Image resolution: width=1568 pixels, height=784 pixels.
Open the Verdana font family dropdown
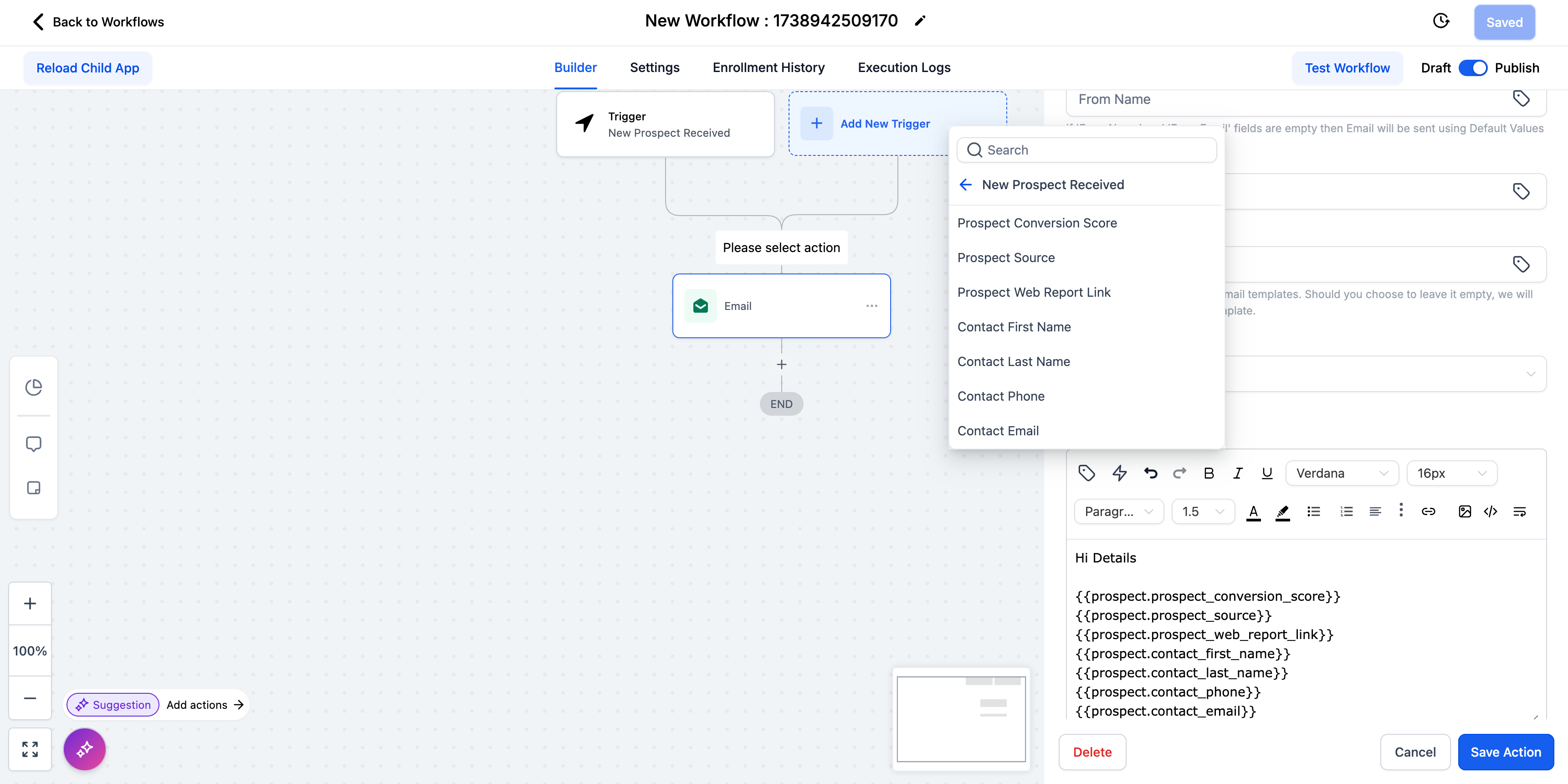1342,473
